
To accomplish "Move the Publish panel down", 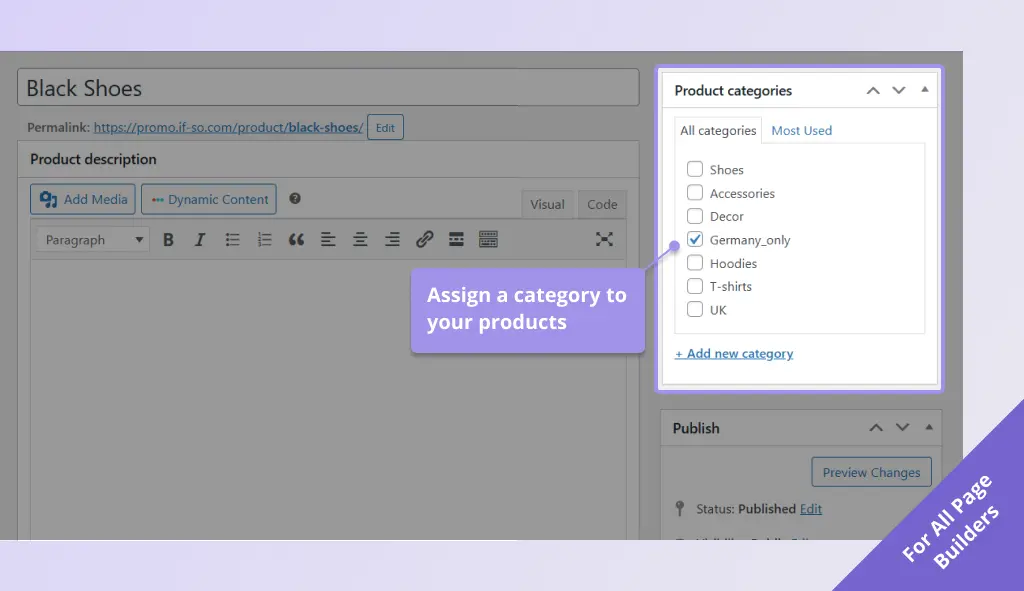I will point(901,428).
